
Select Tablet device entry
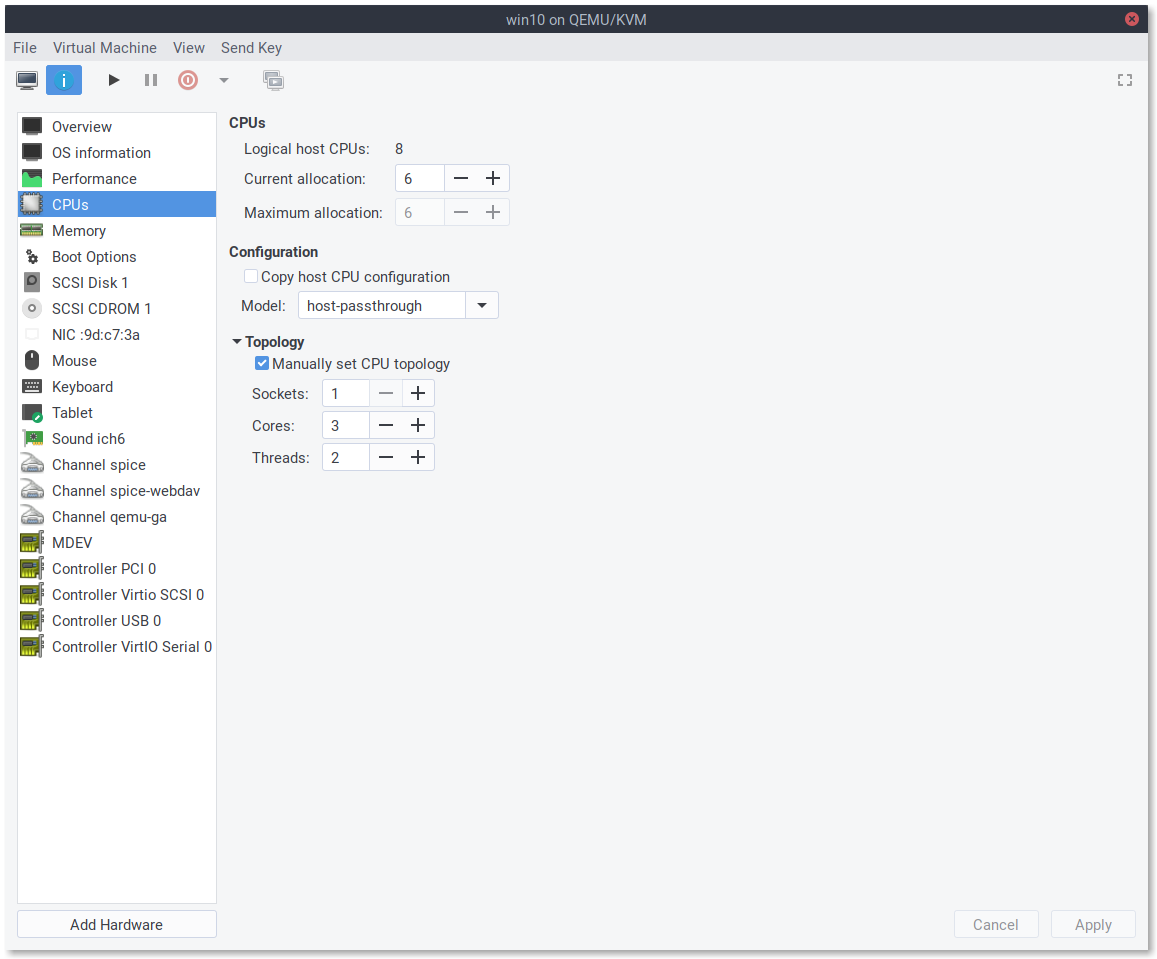pyautogui.click(x=117, y=412)
